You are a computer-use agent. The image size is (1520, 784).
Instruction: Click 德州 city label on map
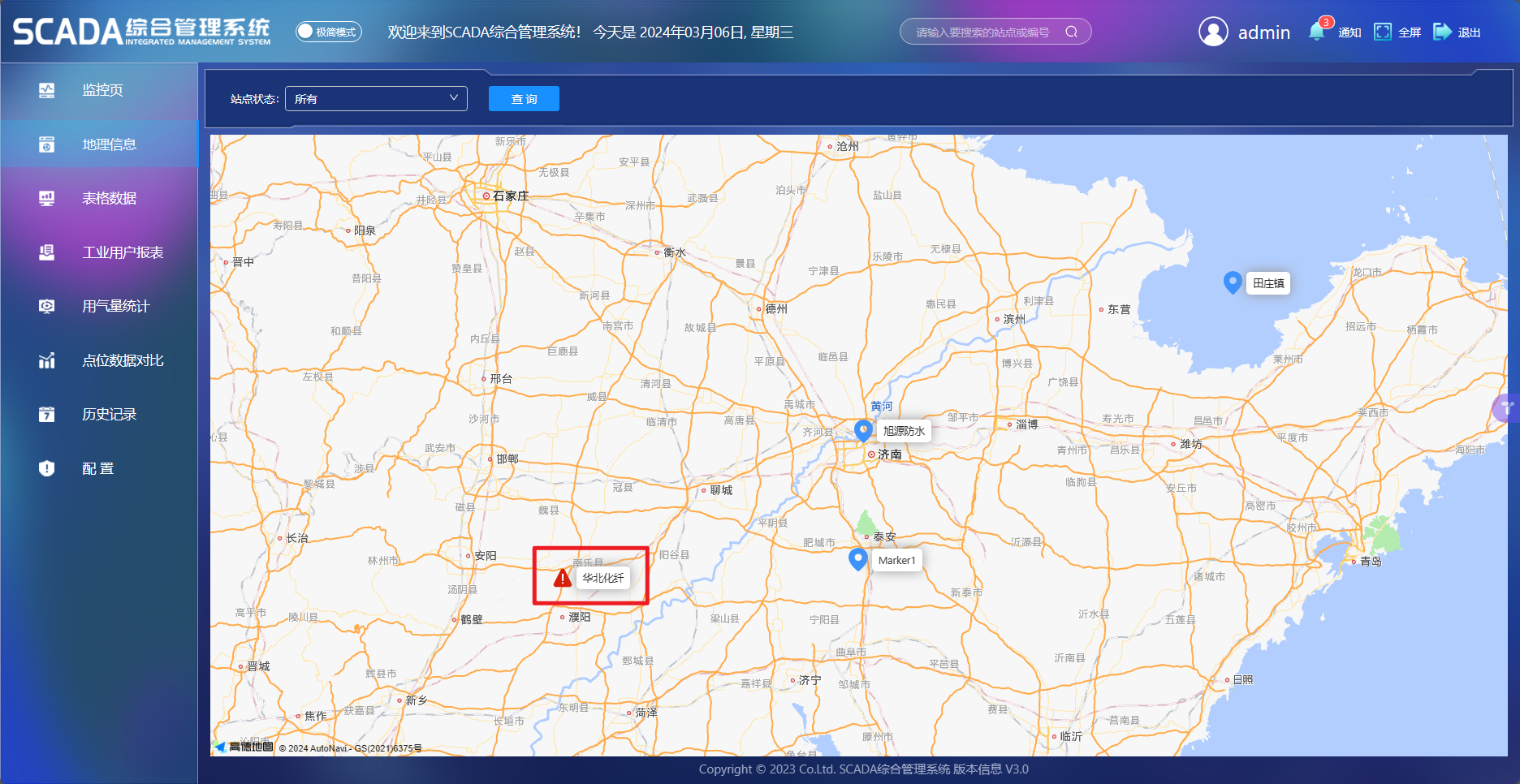tap(776, 308)
